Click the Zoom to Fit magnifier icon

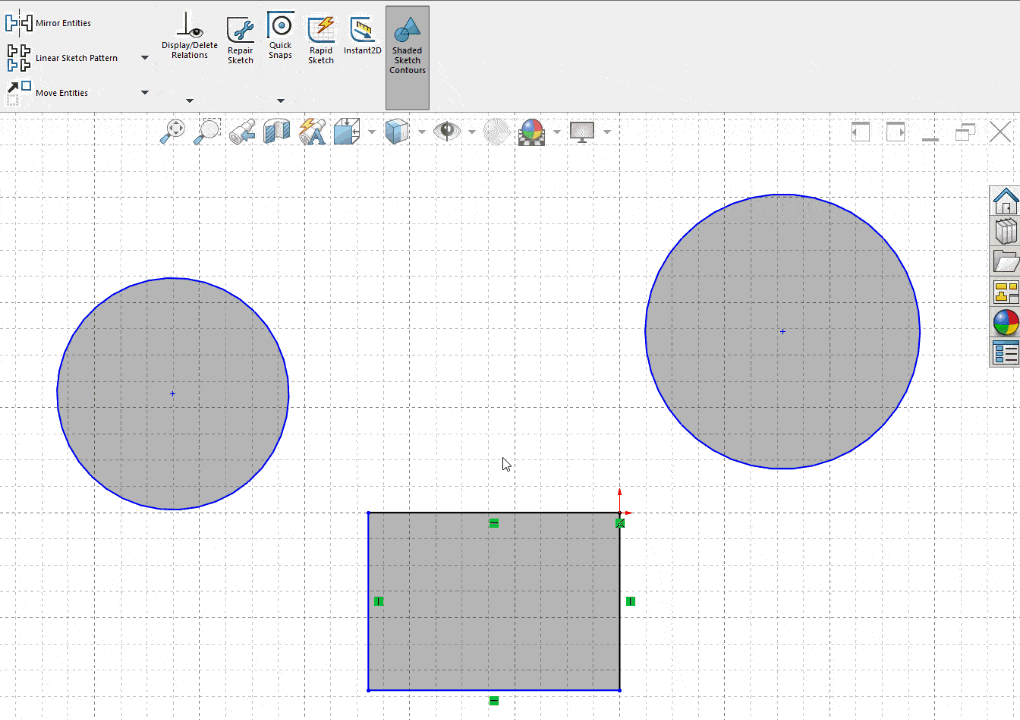[172, 131]
